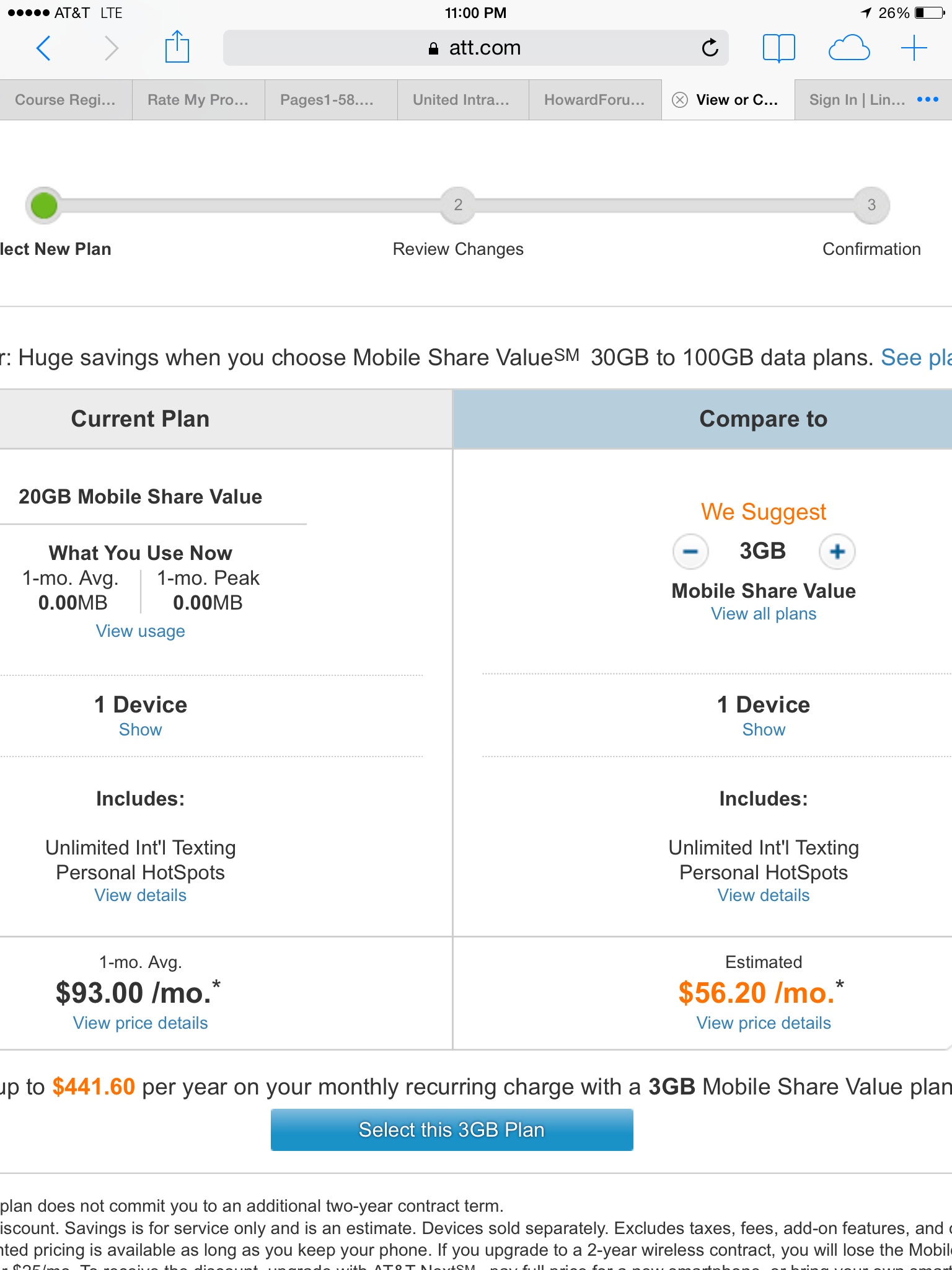Screen dimensions: 952x1270
Task: Switch to Sign In | Lin... tab
Action: coord(857,100)
